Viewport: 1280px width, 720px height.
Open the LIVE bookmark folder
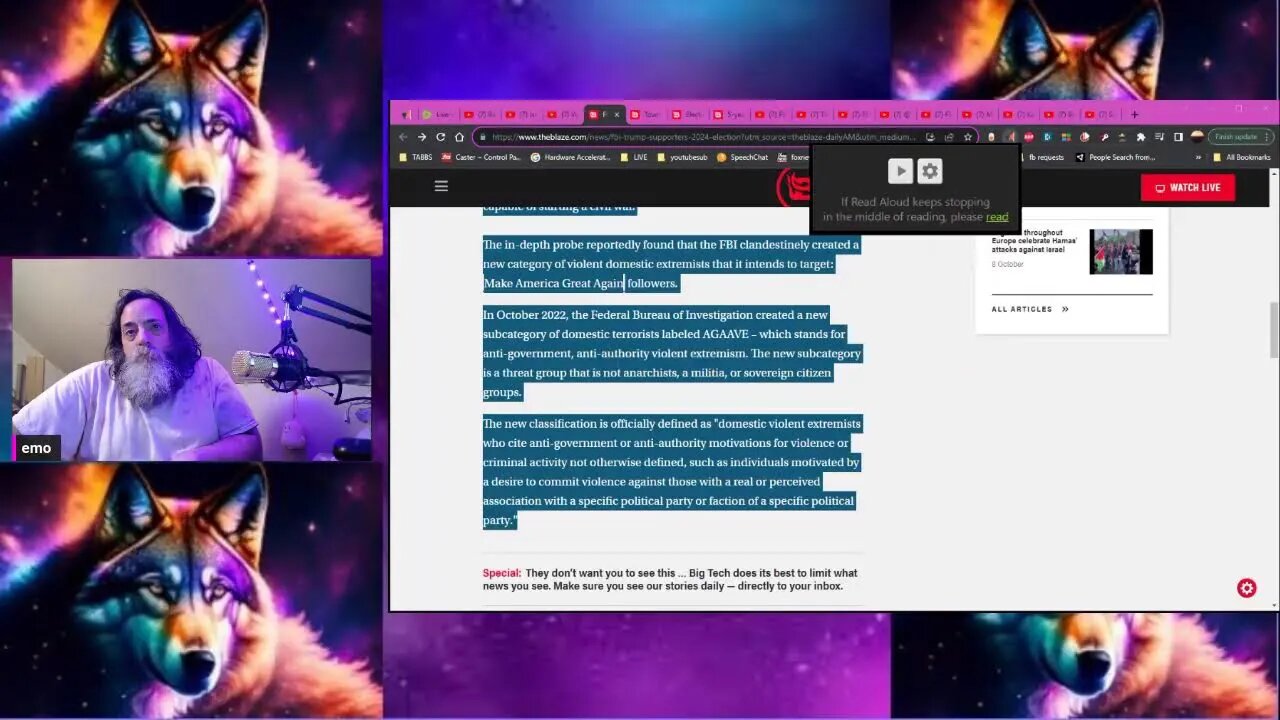pos(634,157)
